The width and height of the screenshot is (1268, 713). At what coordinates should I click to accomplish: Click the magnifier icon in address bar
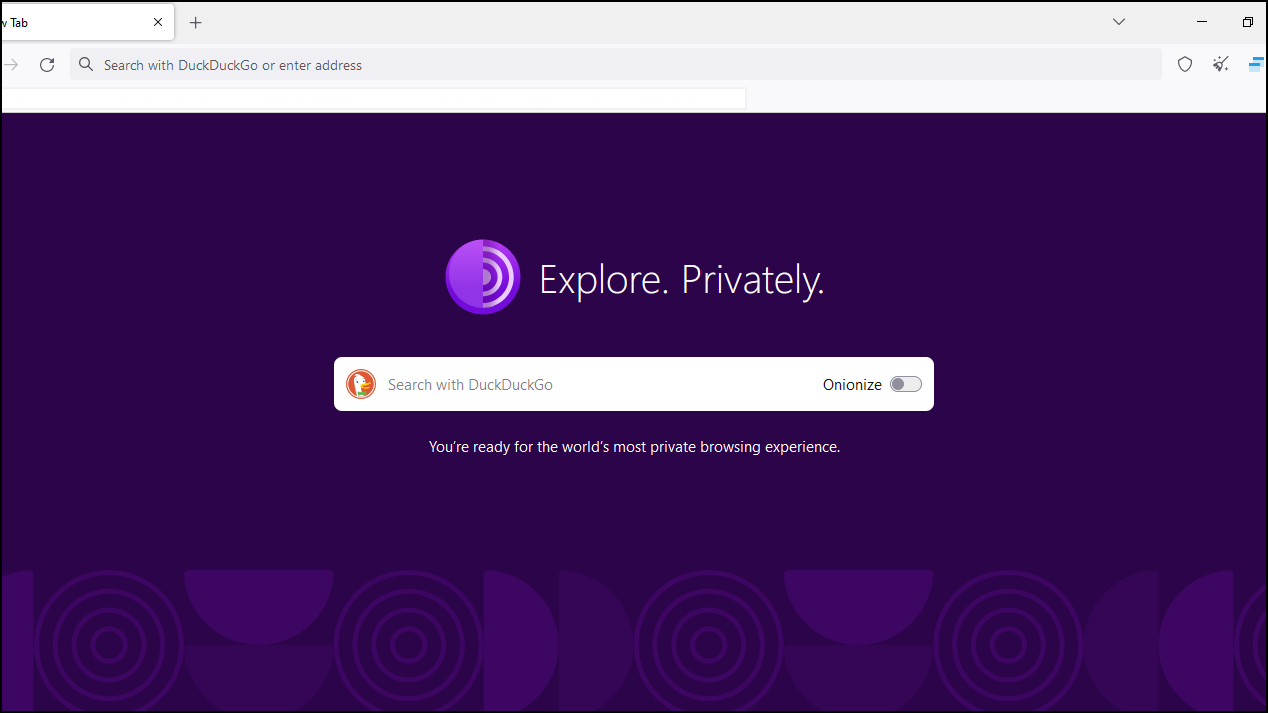86,65
